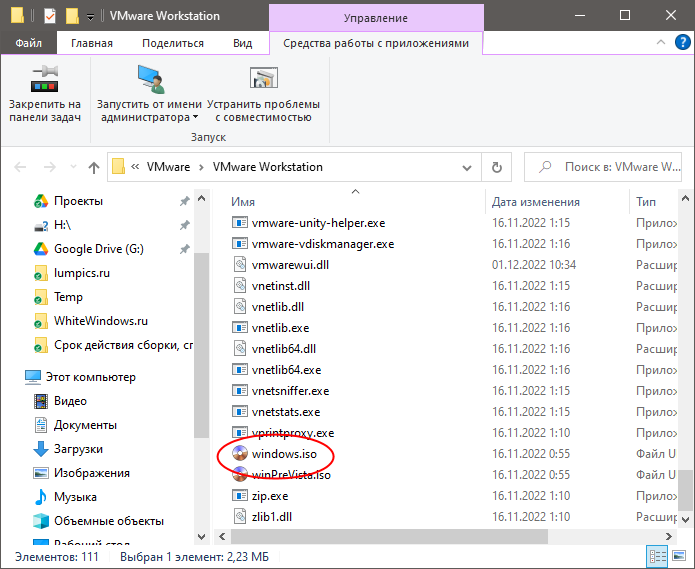This screenshot has width=695, height=569.
Task: Select the vmware-vdiskmanager.exe file
Action: click(323, 244)
